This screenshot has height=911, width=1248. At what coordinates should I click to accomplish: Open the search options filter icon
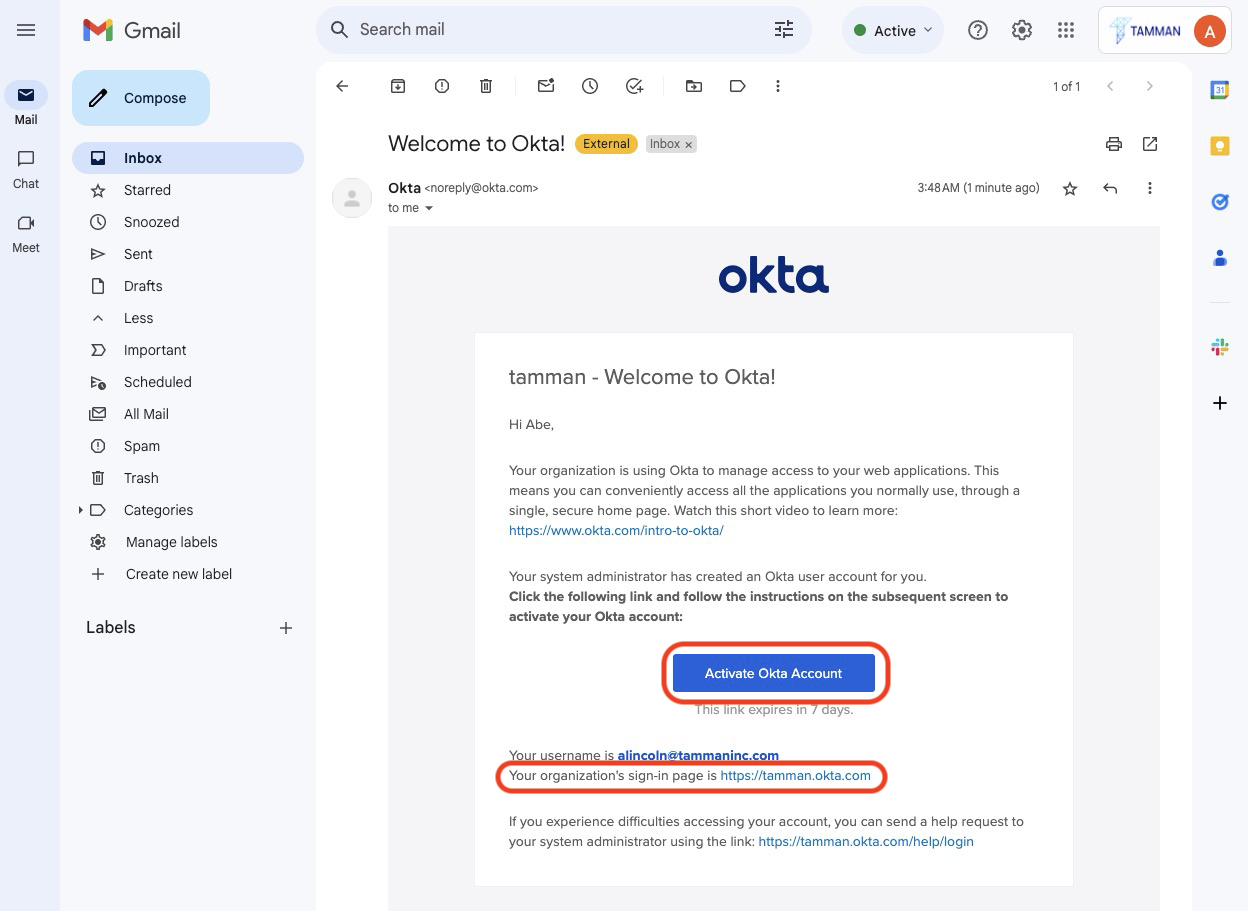pyautogui.click(x=784, y=30)
